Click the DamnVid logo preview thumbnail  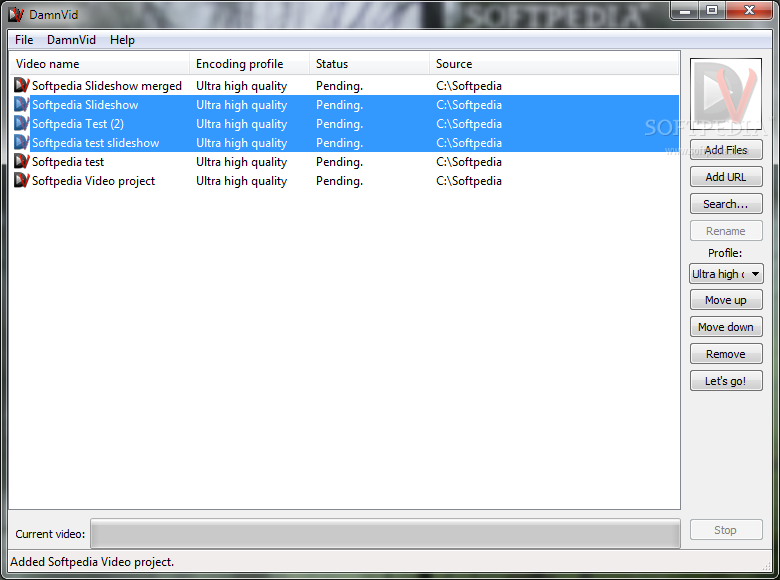[725, 94]
